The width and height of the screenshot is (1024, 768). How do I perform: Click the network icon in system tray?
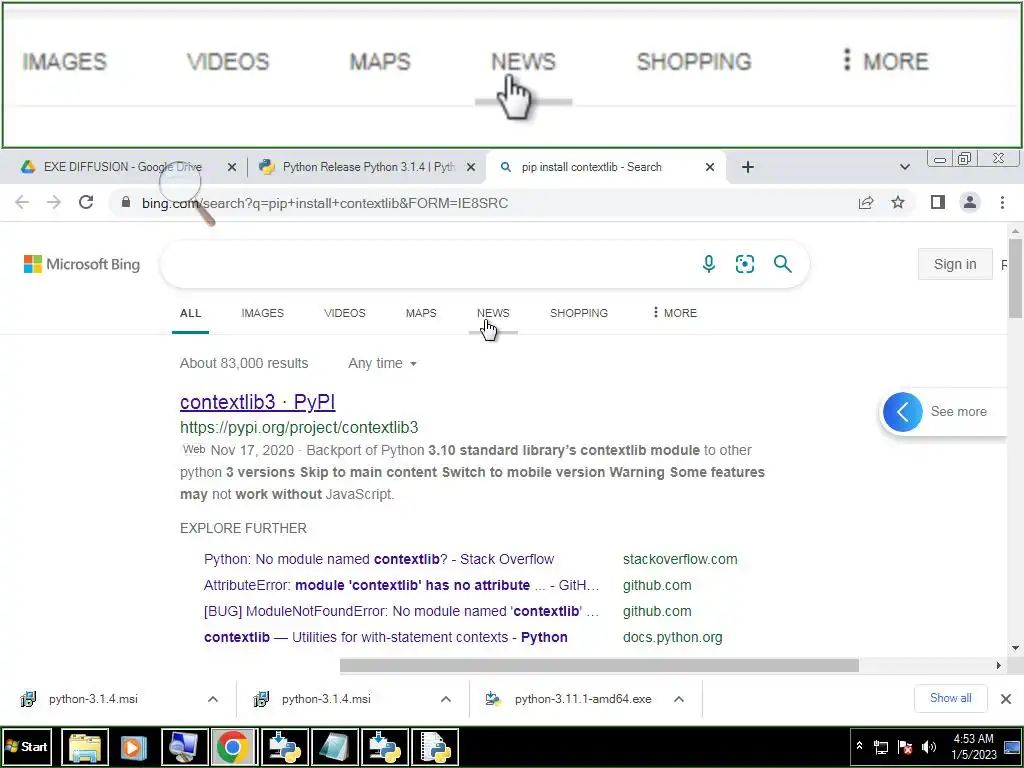(880, 746)
